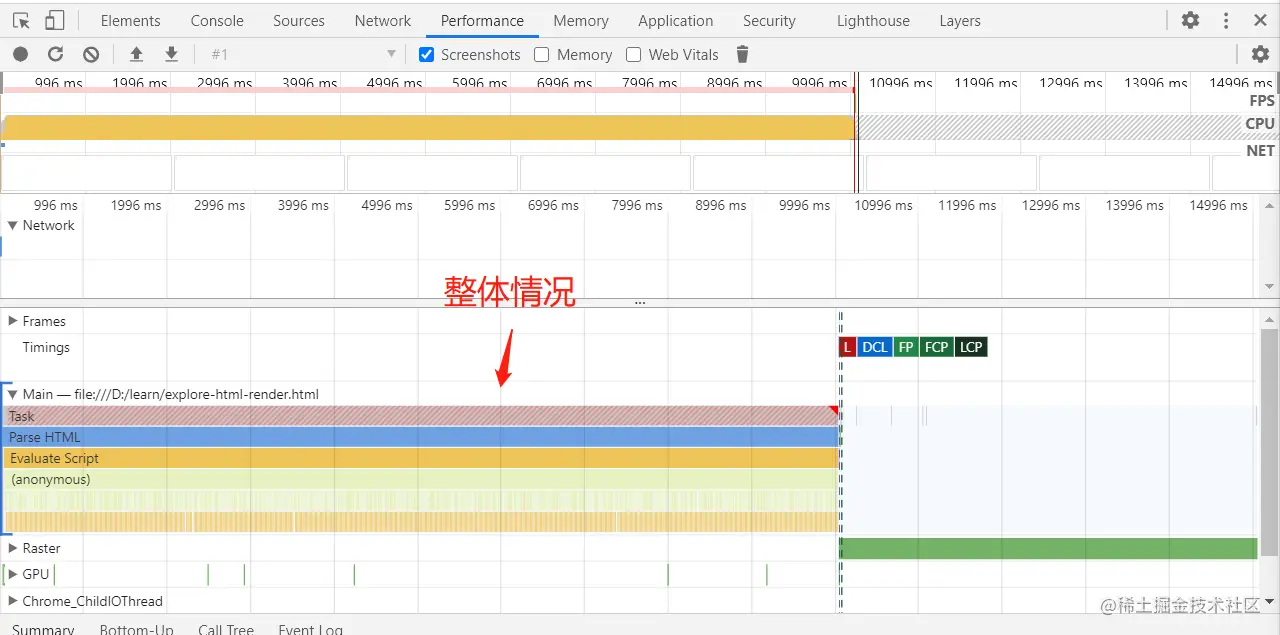Open the Call Tree tab
The height and width of the screenshot is (635, 1280).
226,629
